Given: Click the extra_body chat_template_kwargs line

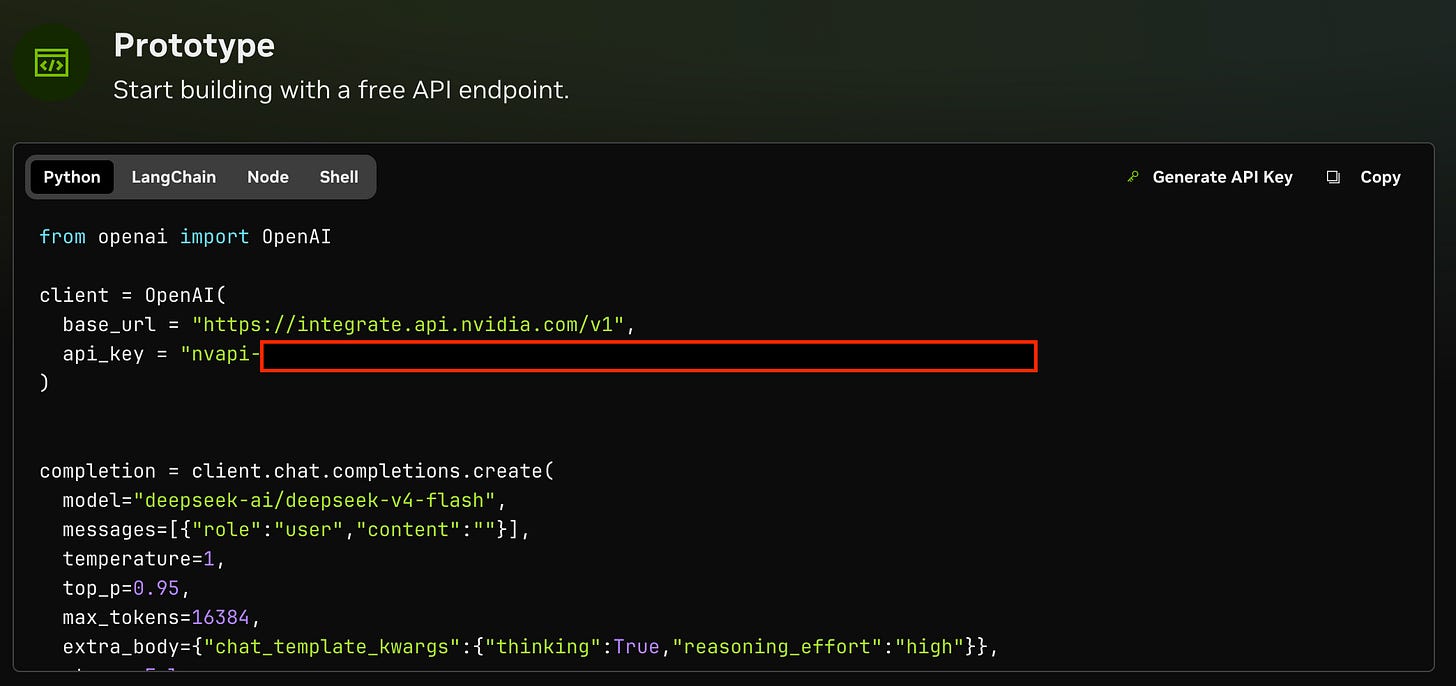Looking at the screenshot, I should (531, 647).
